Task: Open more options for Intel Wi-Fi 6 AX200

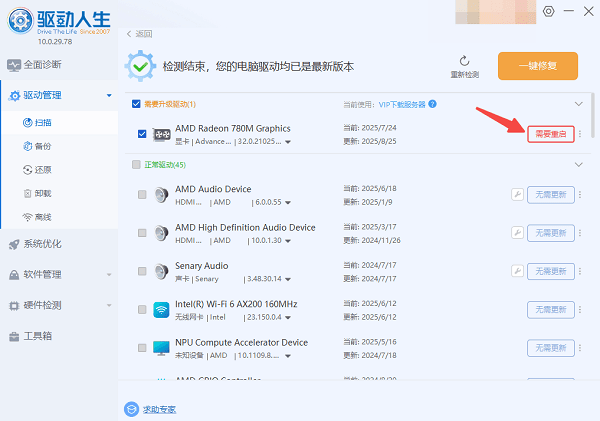Action: [580, 310]
